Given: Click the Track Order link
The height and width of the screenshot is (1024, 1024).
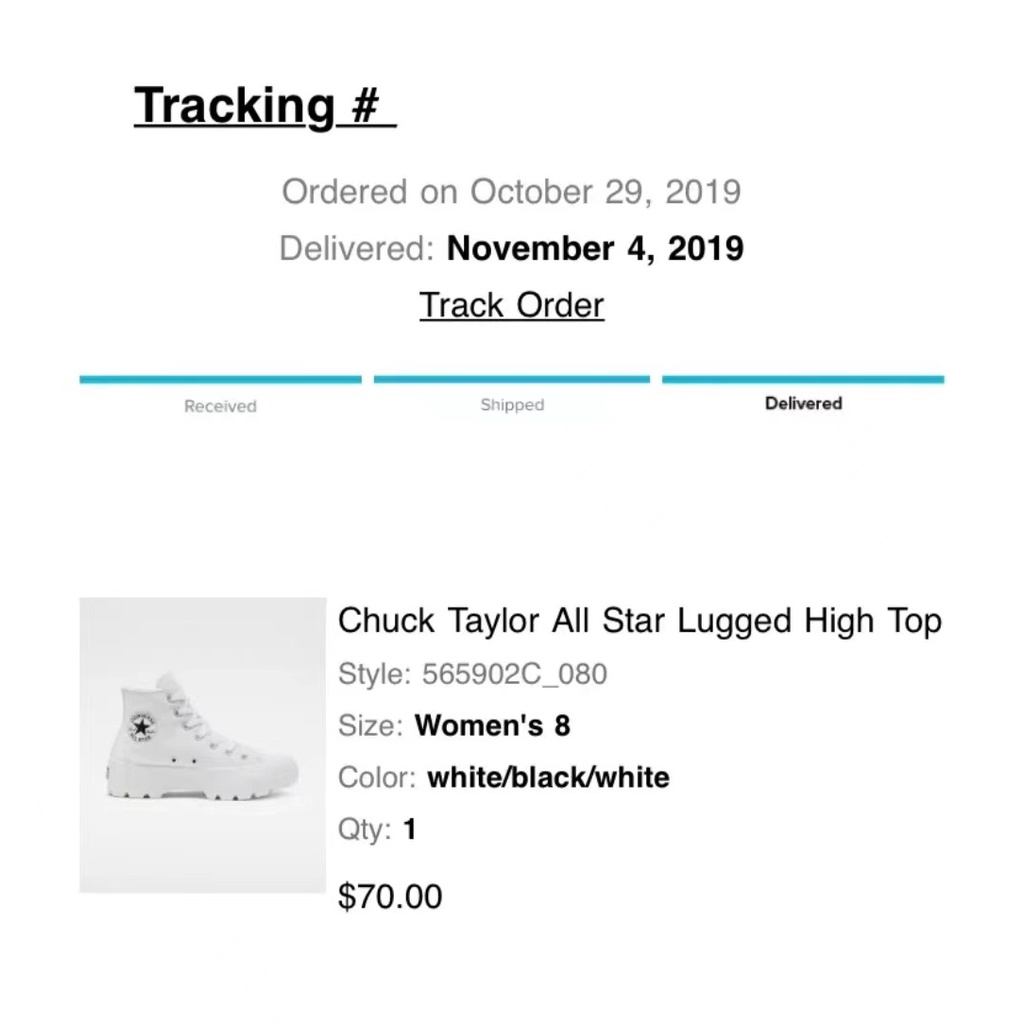Looking at the screenshot, I should coord(511,305).
